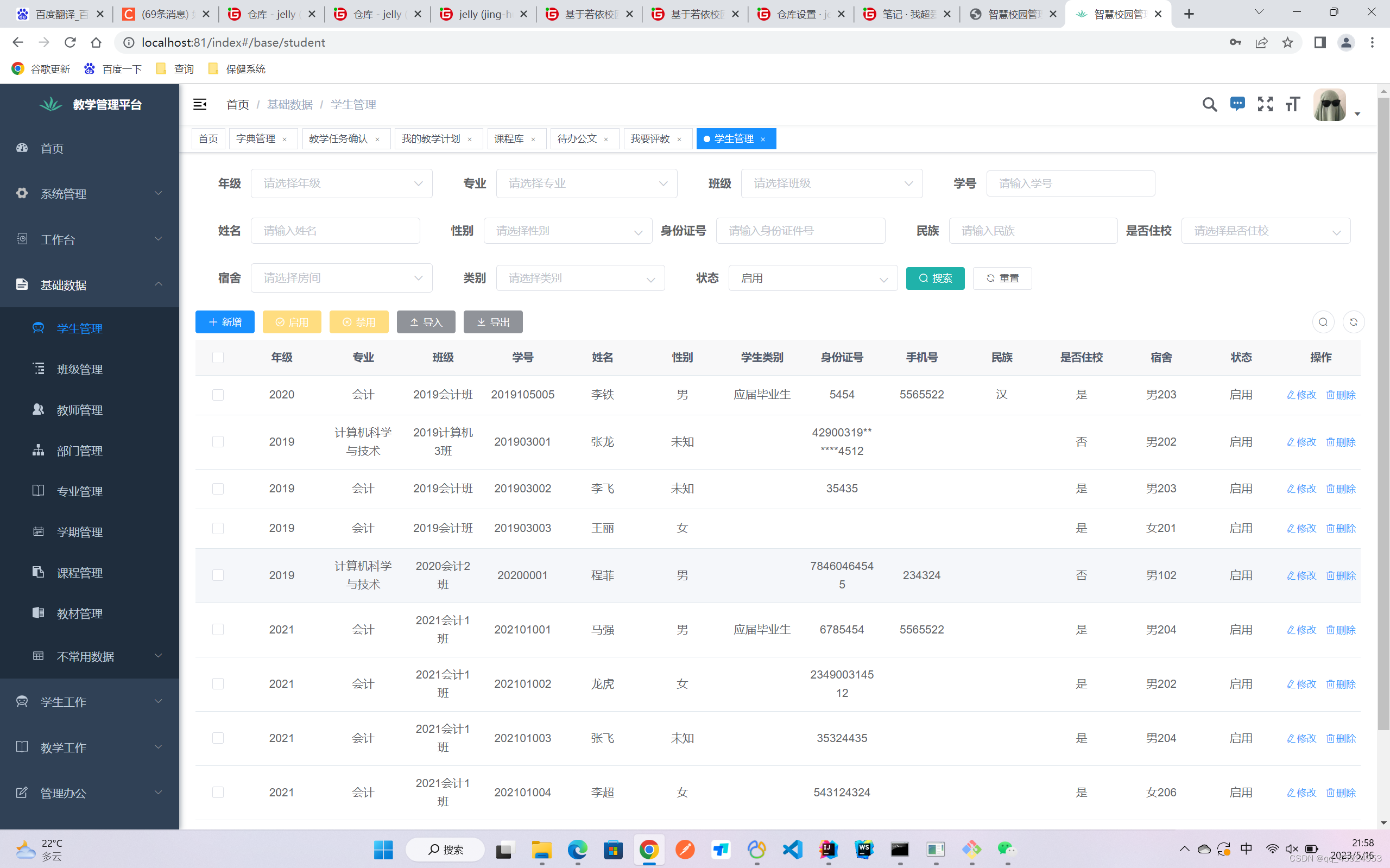Open 学期管理 in the sidebar
This screenshot has height=868, width=1390.
point(90,531)
